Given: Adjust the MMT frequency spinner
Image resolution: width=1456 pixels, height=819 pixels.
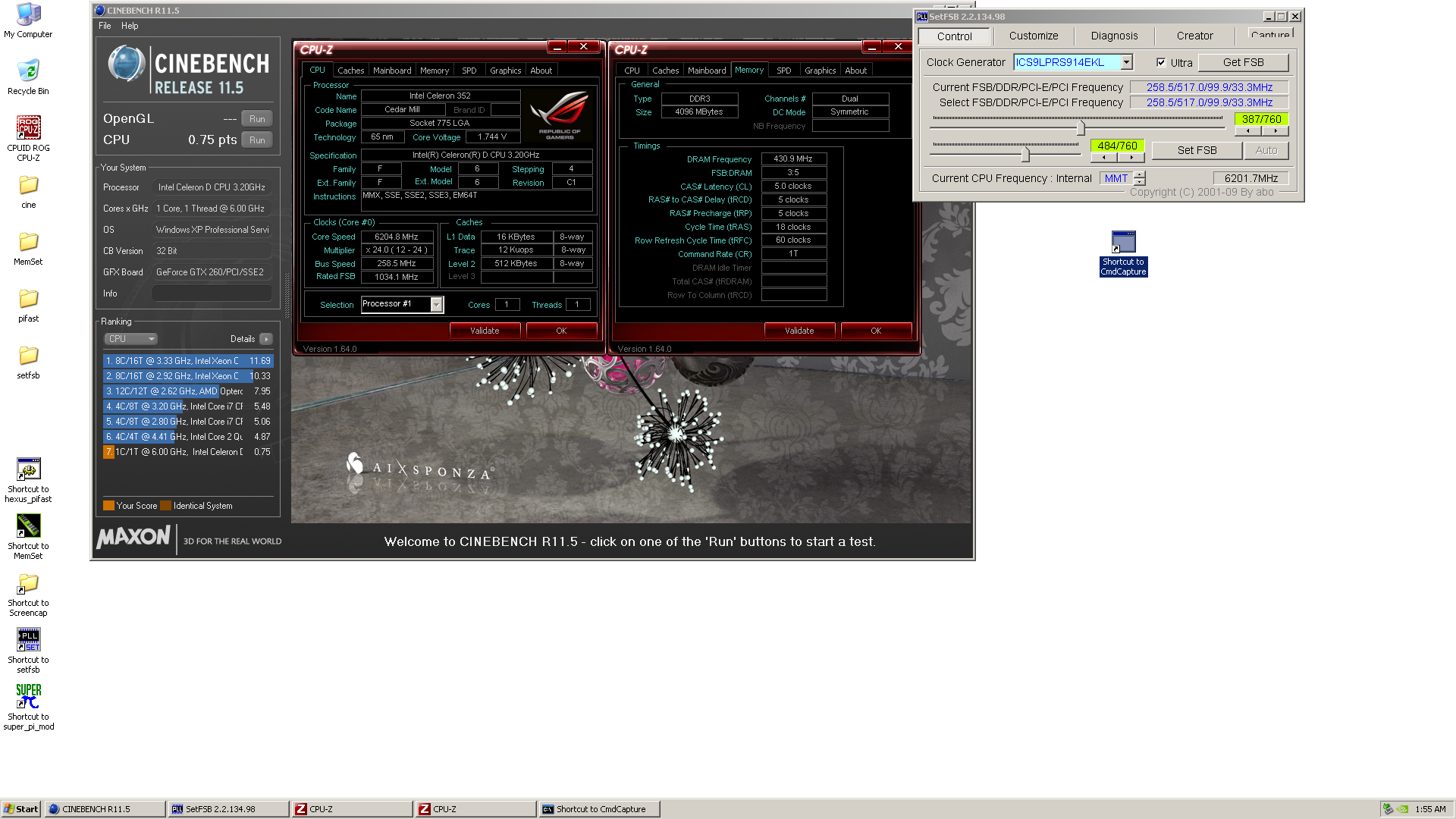Looking at the screenshot, I should click(x=1140, y=178).
